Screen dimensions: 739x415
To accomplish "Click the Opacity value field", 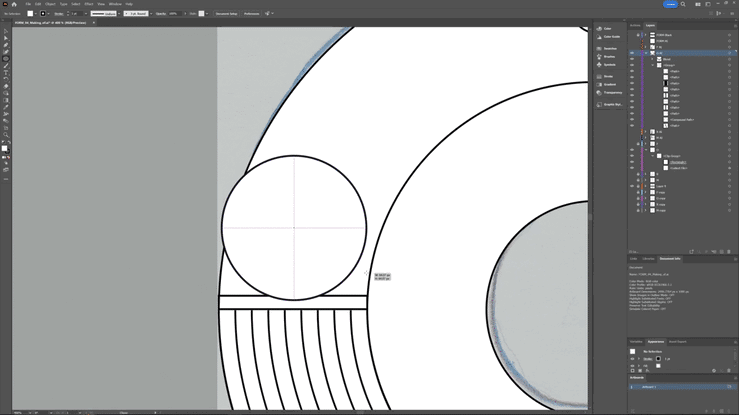I will 175,14.
